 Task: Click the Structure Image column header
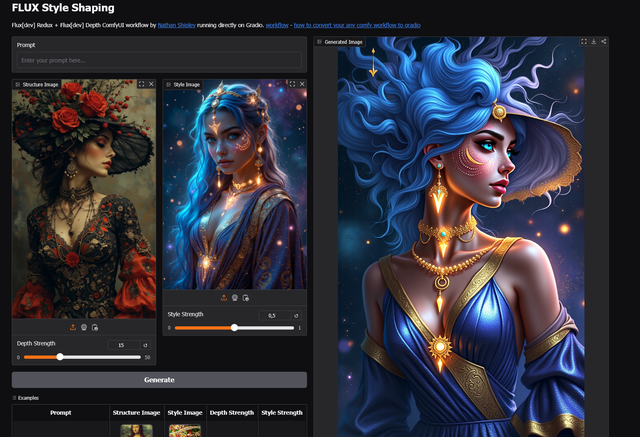click(136, 413)
